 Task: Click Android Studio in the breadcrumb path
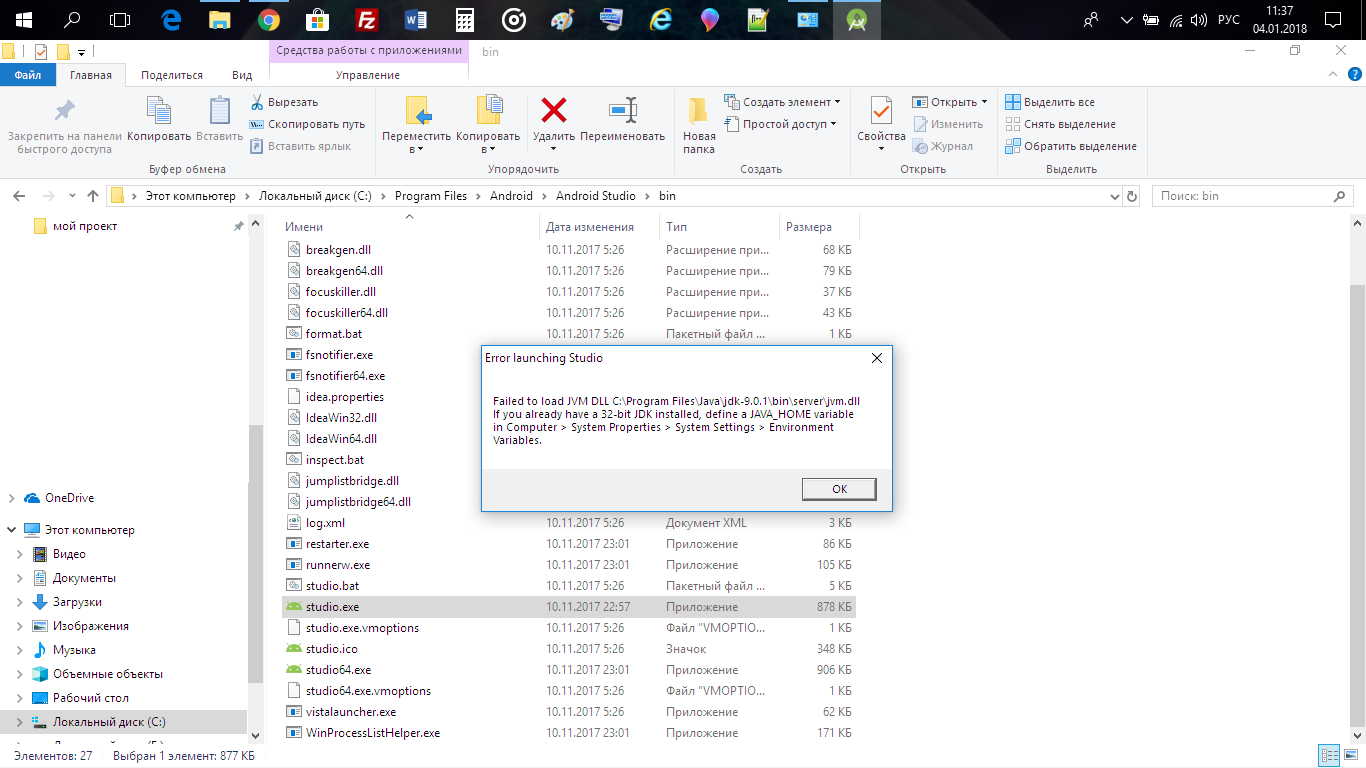point(596,196)
